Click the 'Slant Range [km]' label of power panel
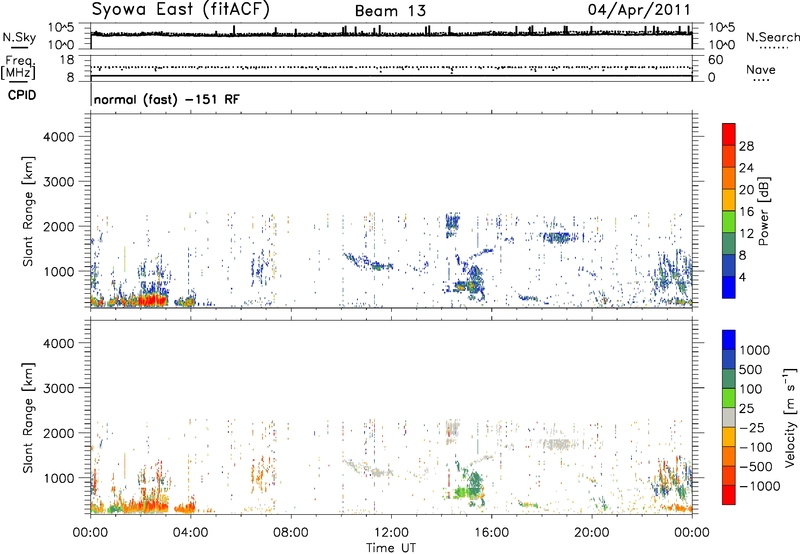800x554 pixels. pos(28,211)
